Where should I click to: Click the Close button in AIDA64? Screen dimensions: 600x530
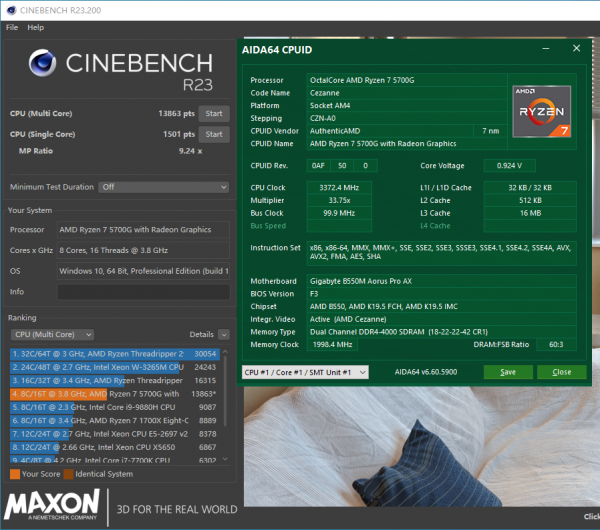point(562,372)
